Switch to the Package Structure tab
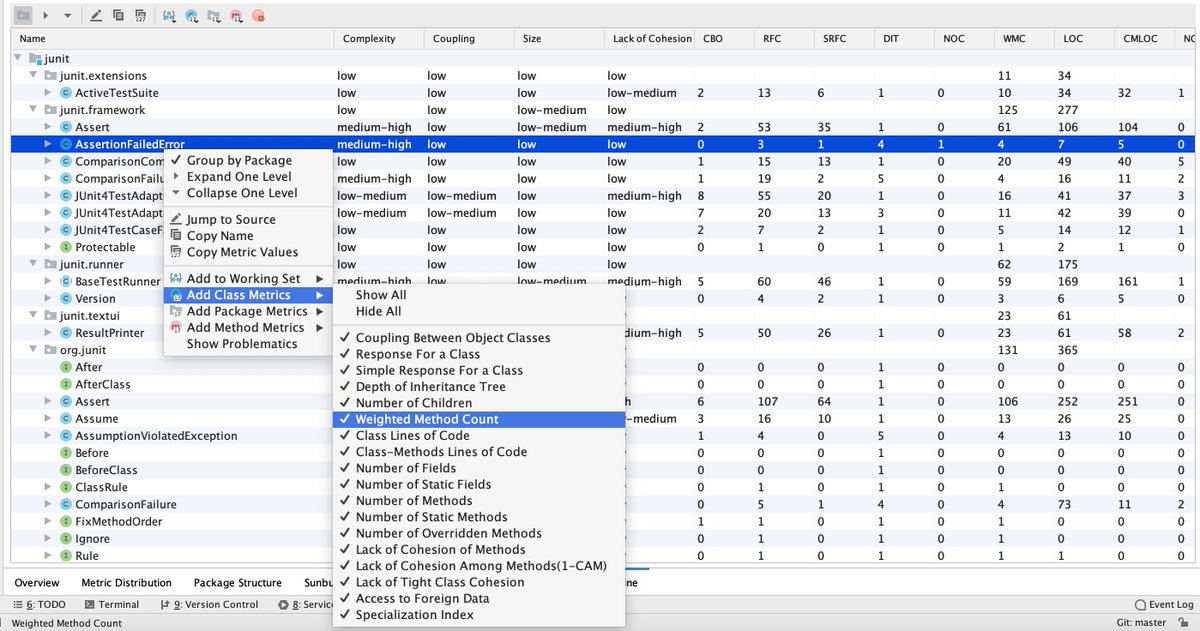Screen dimensions: 1200x631 pos(237,582)
